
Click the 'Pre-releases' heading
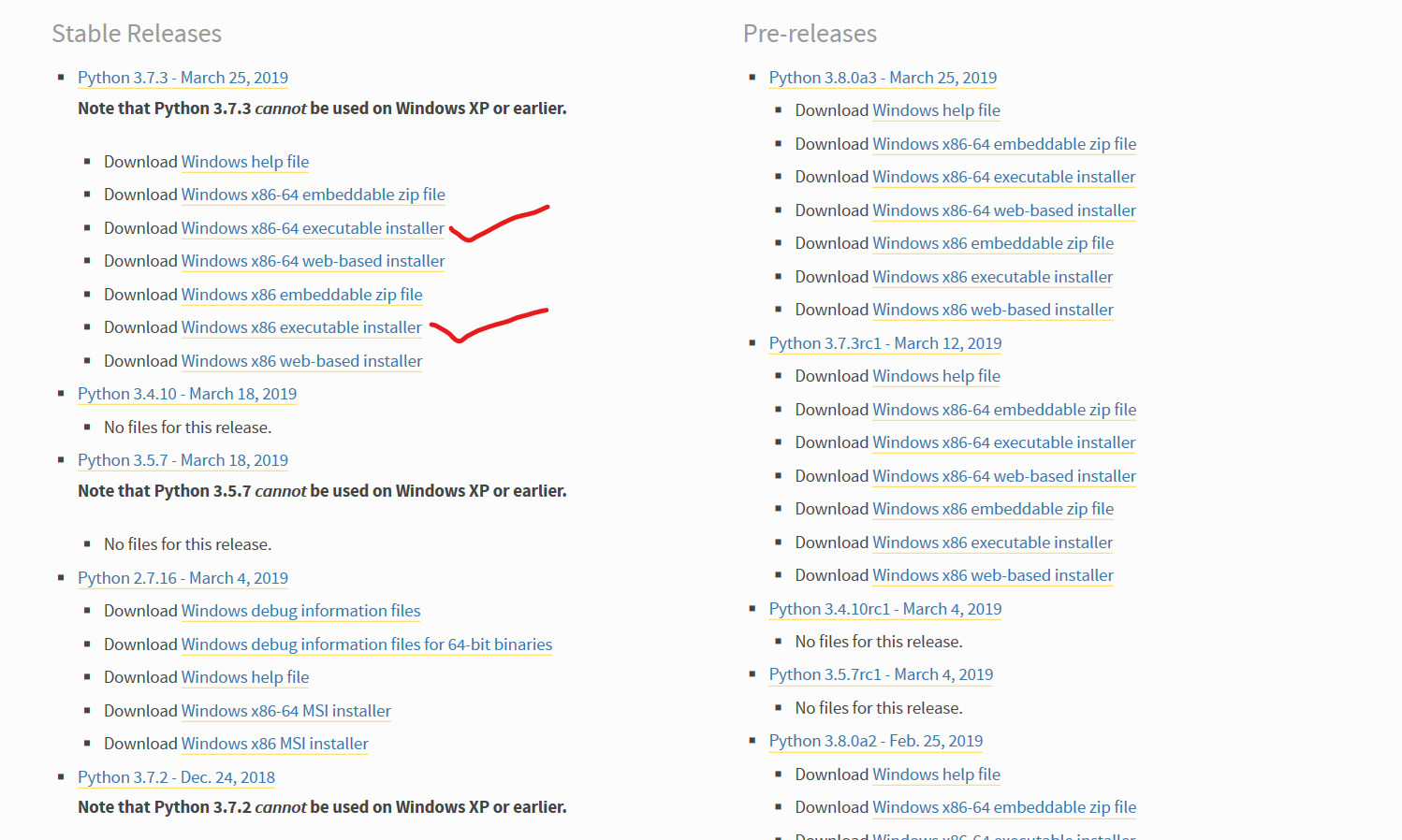[810, 34]
